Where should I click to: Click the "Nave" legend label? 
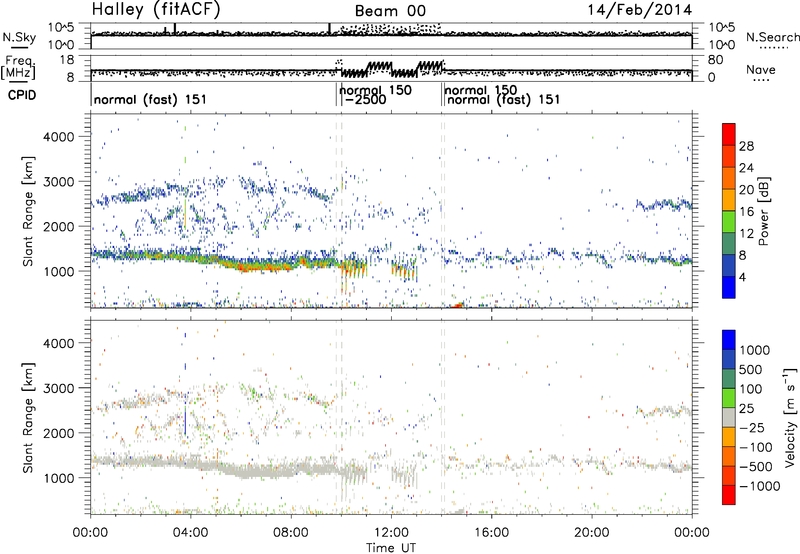(x=760, y=69)
